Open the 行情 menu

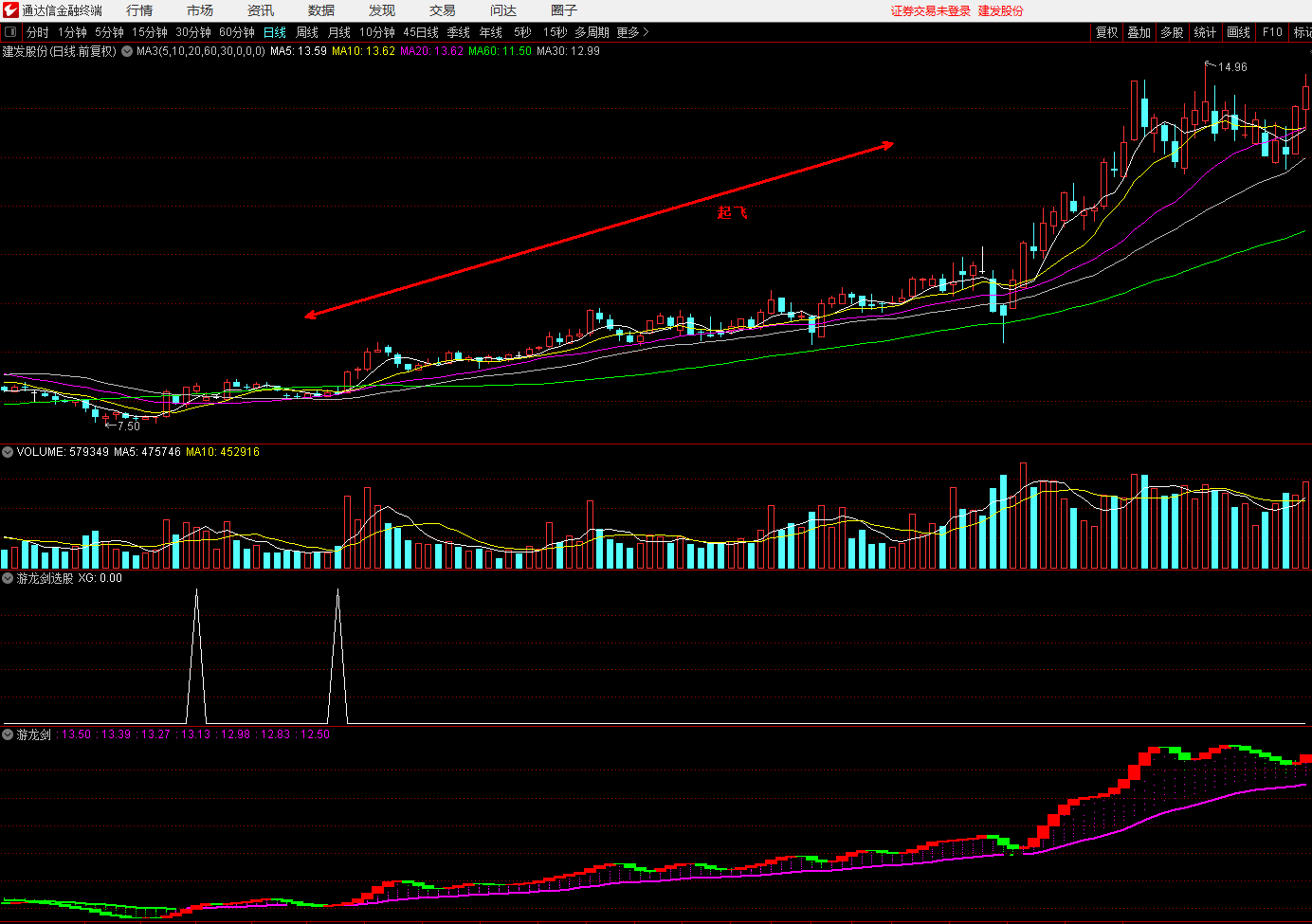click(x=139, y=10)
